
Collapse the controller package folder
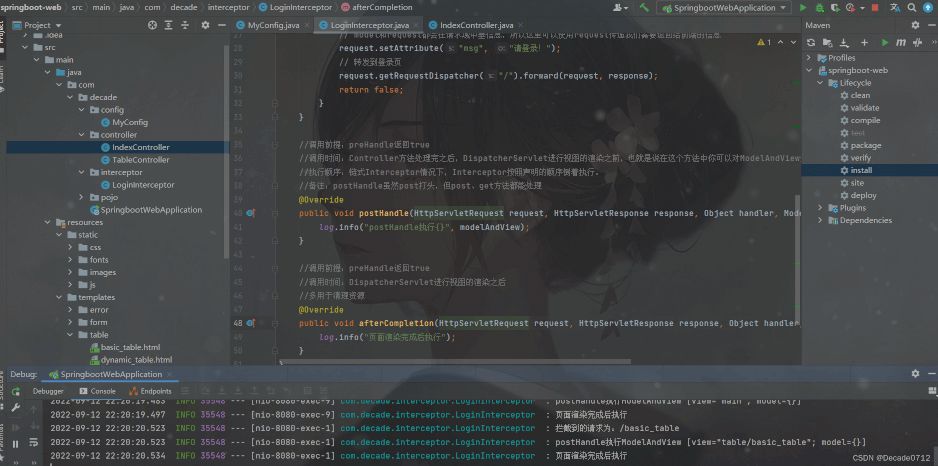(81, 135)
